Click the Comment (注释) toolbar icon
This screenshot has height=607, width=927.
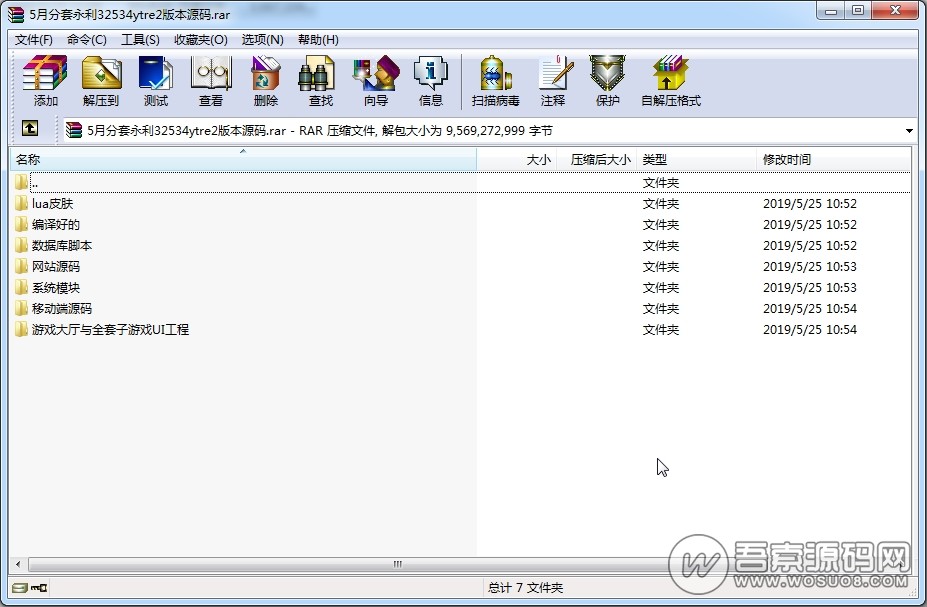pyautogui.click(x=553, y=80)
